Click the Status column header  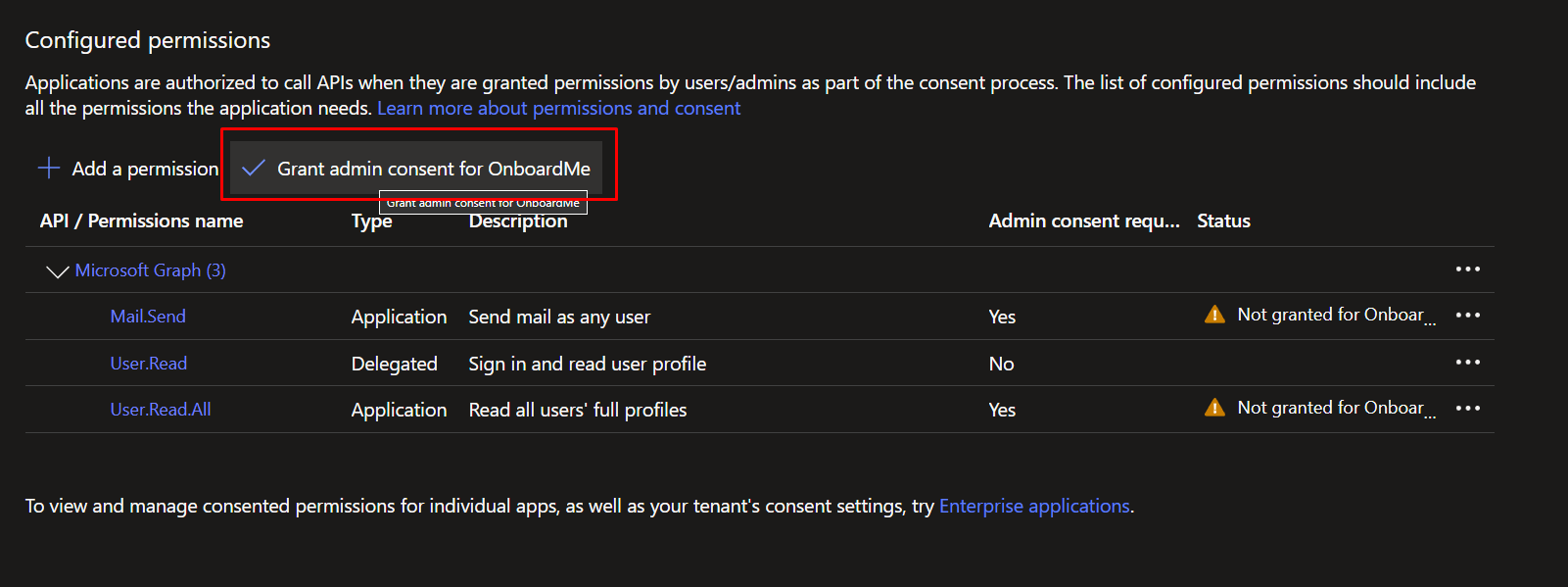click(x=1223, y=221)
